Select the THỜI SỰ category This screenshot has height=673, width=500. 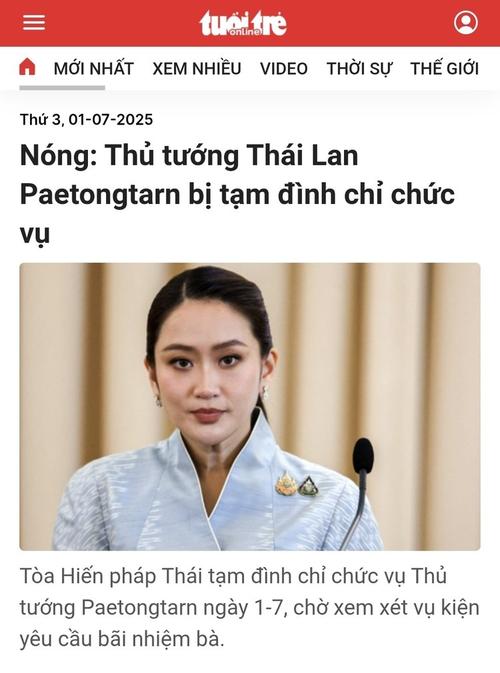[x=359, y=69]
